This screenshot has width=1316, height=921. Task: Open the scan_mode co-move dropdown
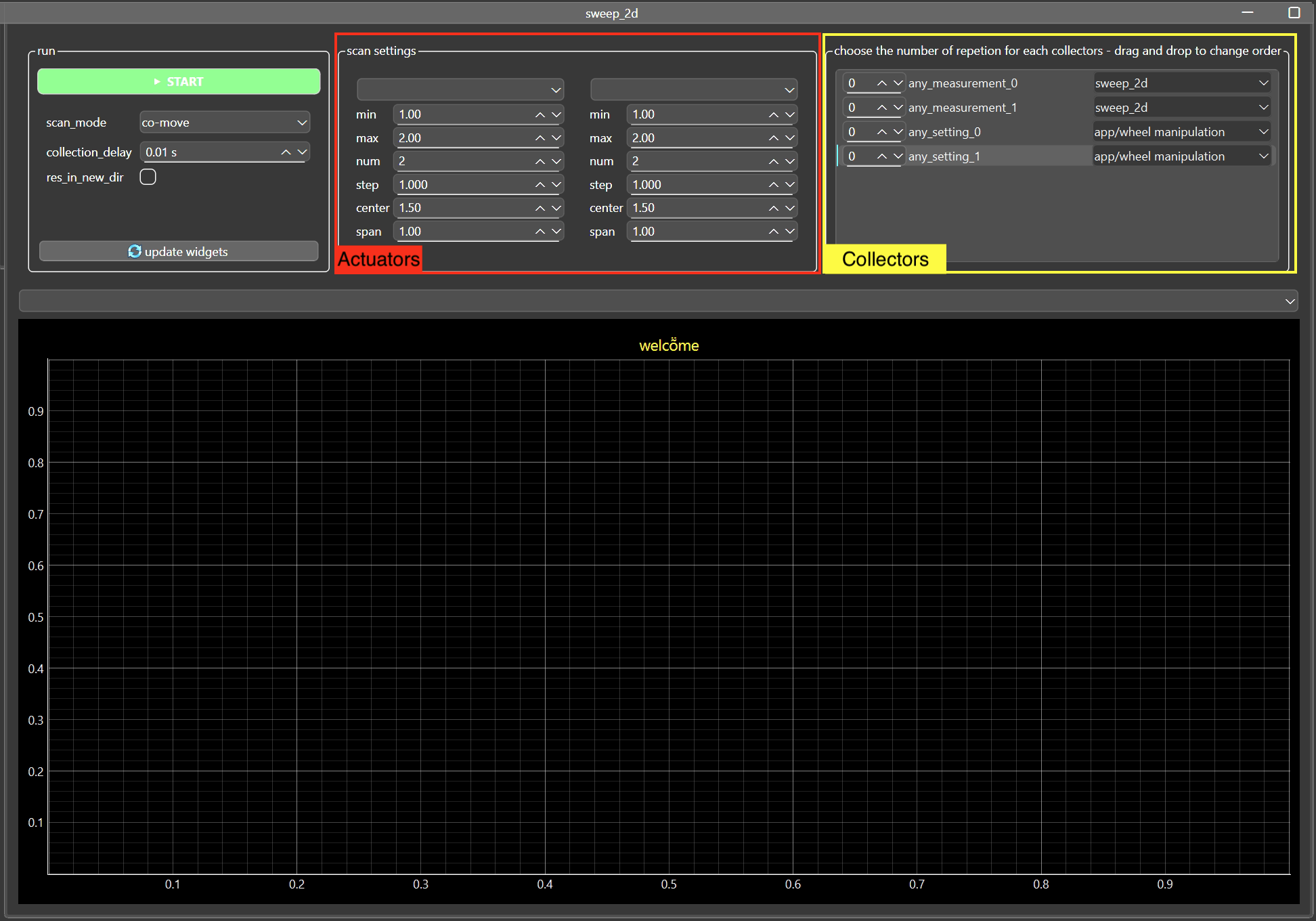pyautogui.click(x=224, y=123)
